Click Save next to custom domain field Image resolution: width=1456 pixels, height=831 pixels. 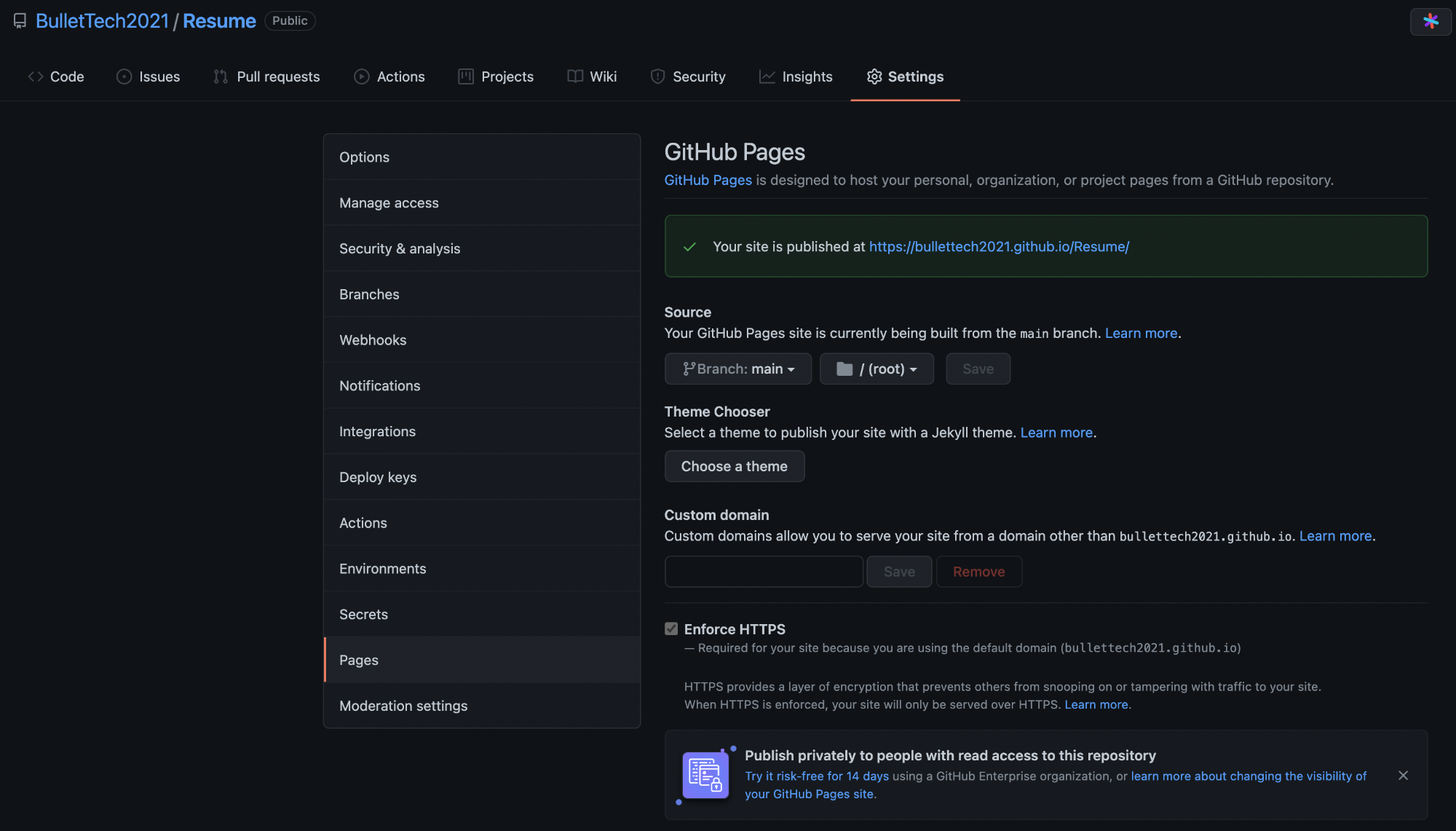coord(899,572)
